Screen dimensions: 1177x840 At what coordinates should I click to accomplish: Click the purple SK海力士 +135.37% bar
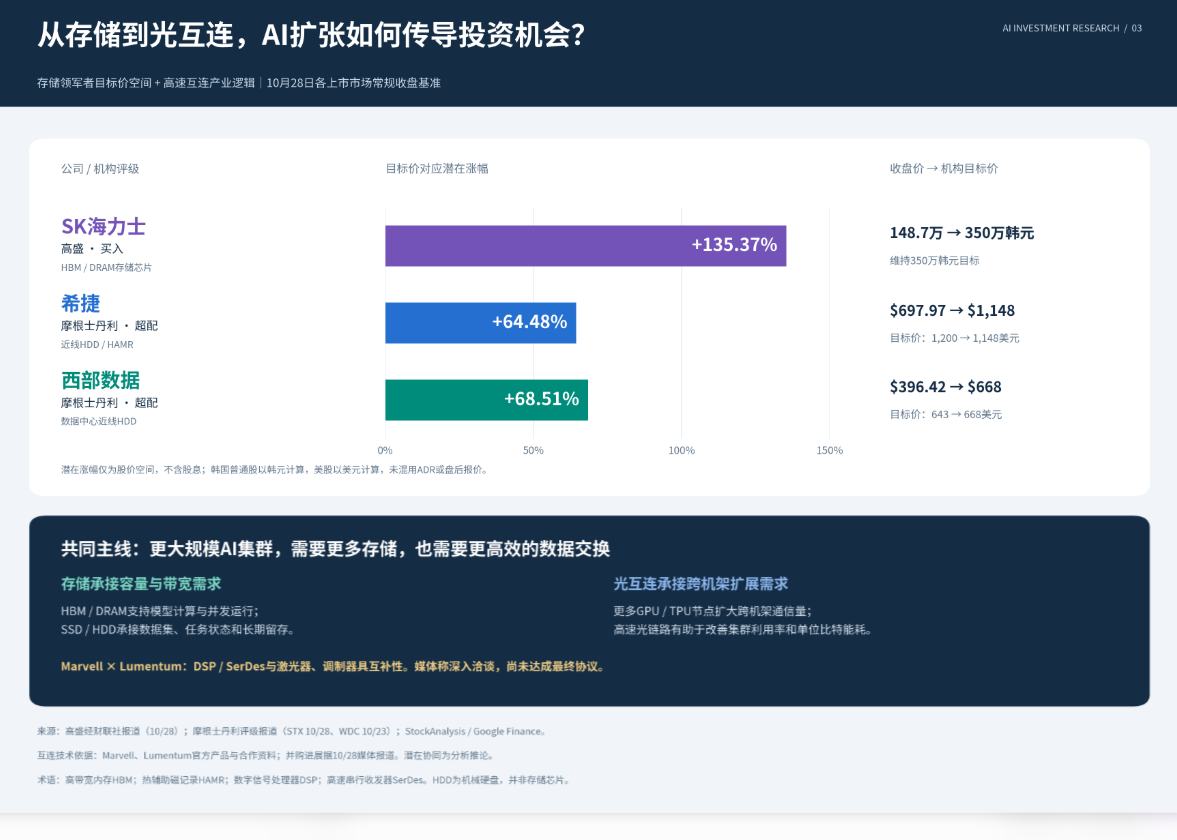585,245
